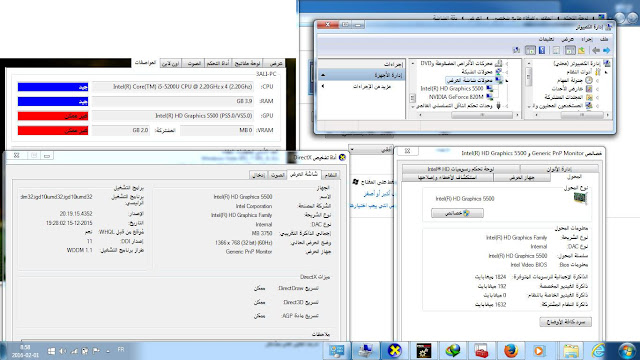Click the scan hardware icon in Computer Management toolbar
Image resolution: width=640 pixels, height=360 pixels.
click(x=516, y=50)
